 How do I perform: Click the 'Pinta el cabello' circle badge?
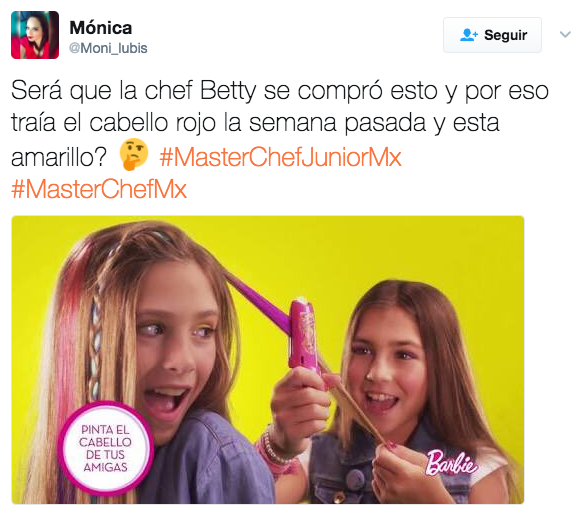click(105, 448)
